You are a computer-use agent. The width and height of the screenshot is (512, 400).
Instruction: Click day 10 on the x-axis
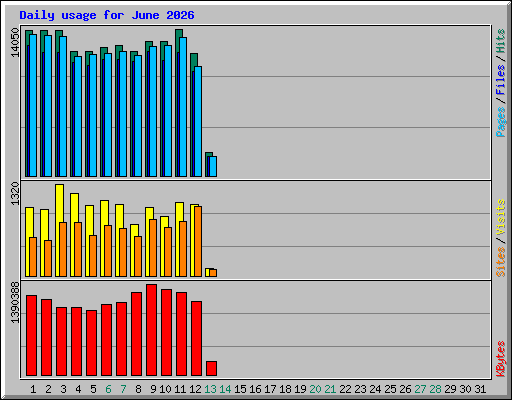165,389
